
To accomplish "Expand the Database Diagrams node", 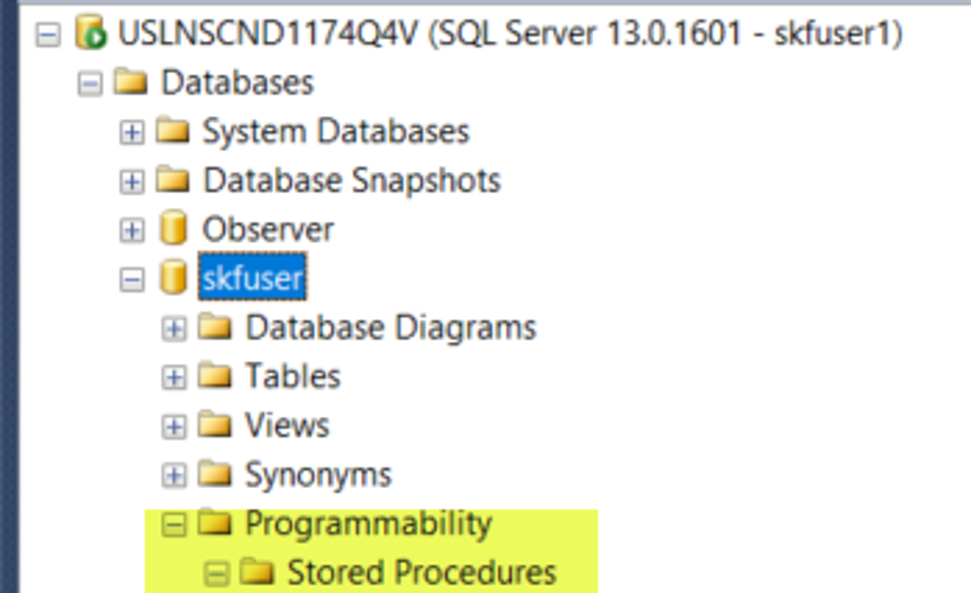I will pos(174,328).
